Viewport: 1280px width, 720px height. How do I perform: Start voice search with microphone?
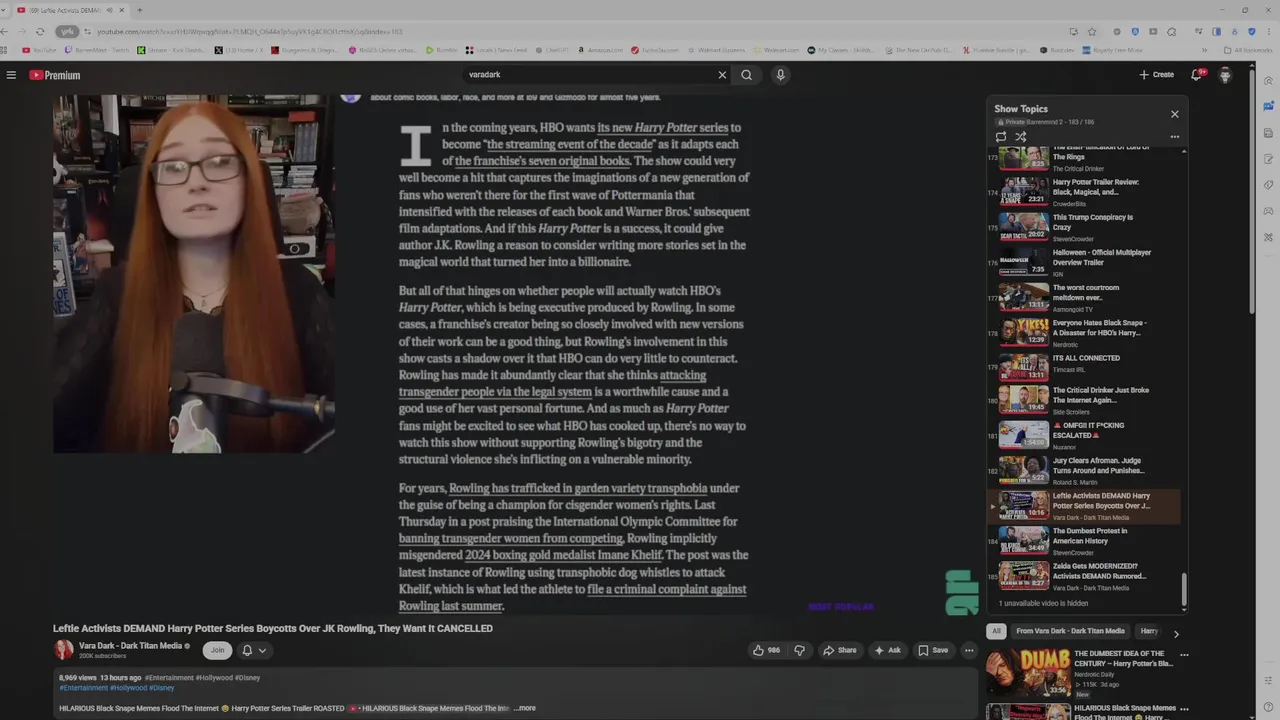coord(780,75)
